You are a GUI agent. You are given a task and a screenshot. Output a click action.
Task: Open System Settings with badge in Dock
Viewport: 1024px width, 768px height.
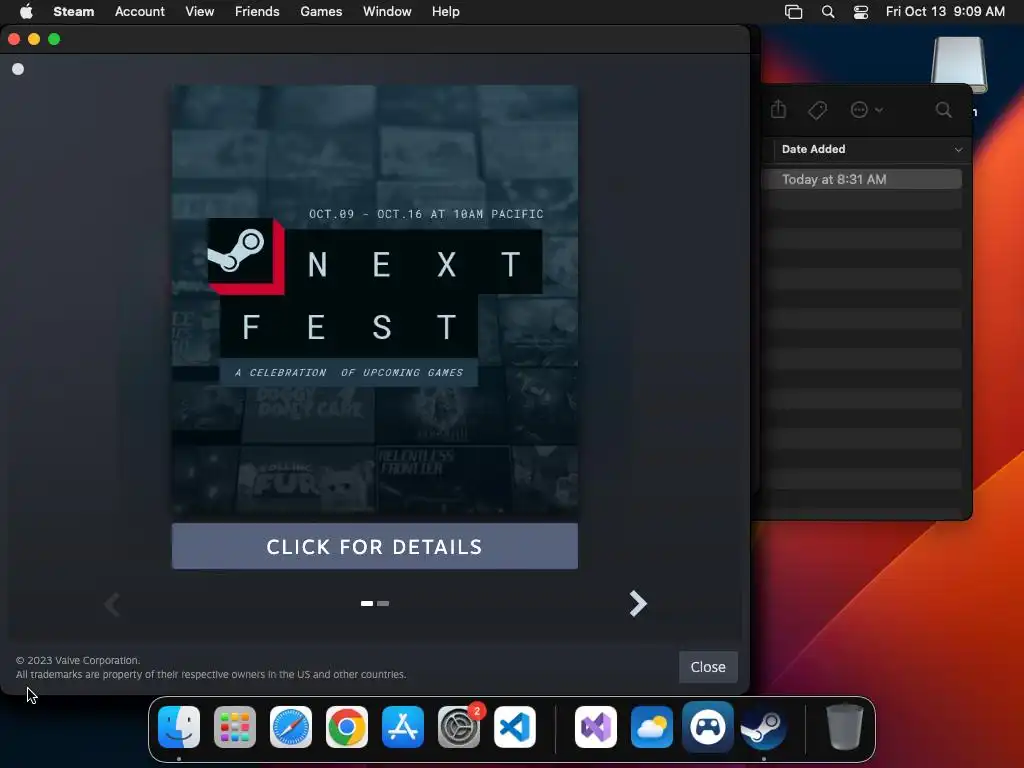click(458, 727)
